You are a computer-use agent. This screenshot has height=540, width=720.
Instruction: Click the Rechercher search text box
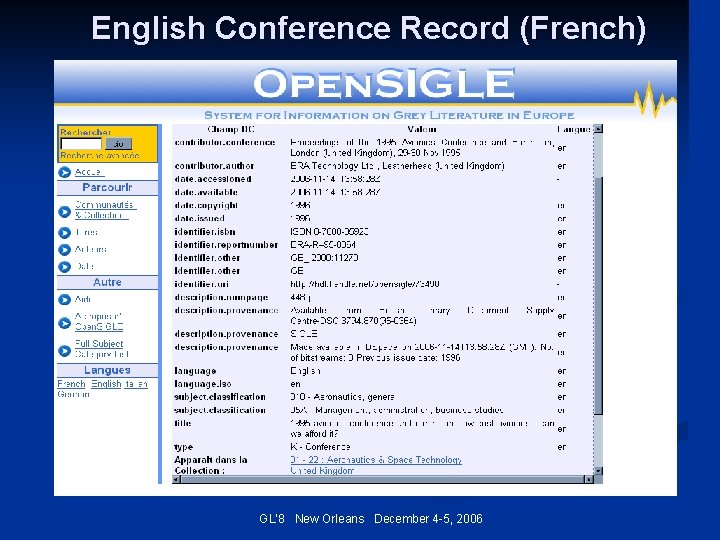(x=81, y=144)
